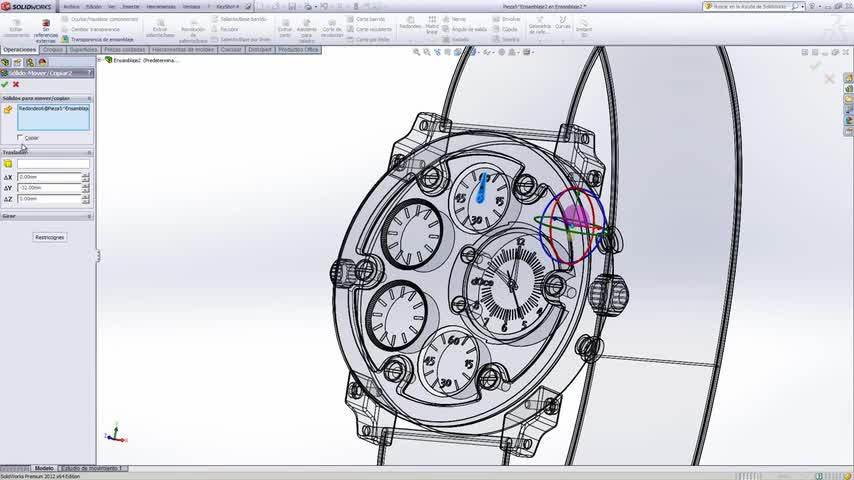Click inside the ΔY value field
The width and height of the screenshot is (854, 480).
pos(49,187)
